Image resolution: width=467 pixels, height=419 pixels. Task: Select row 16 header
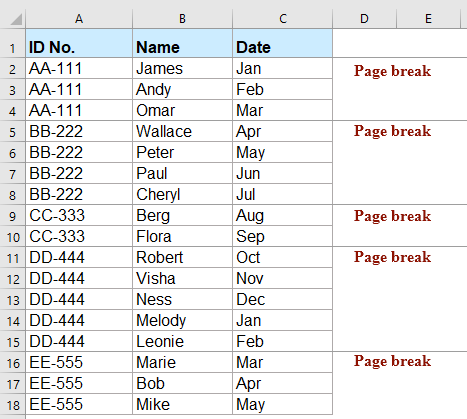[13, 362]
